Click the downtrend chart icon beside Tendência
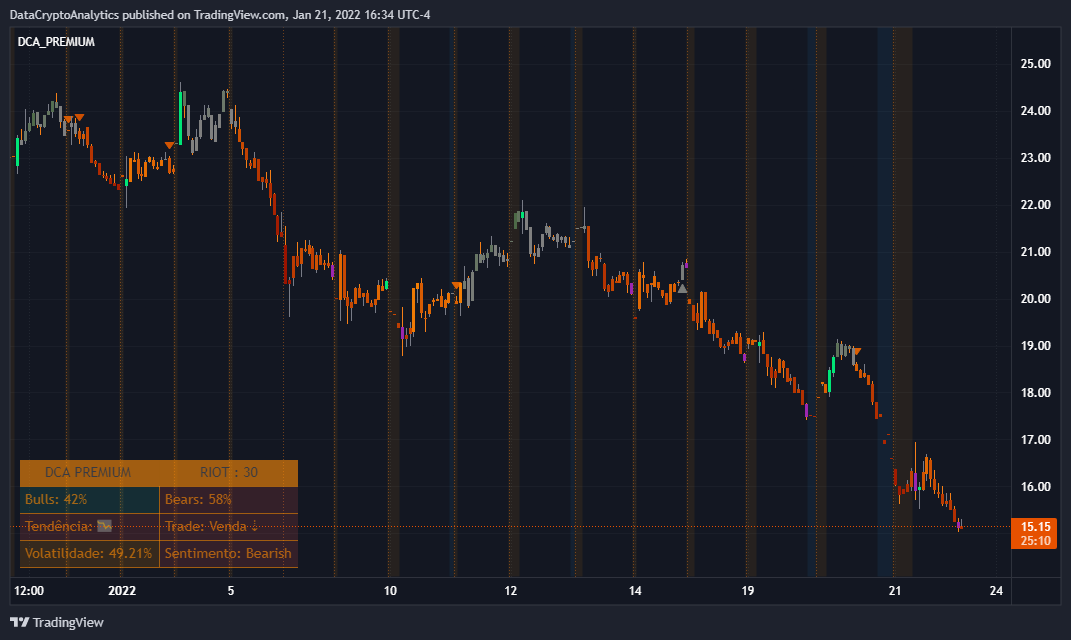The image size is (1071, 640). pyautogui.click(x=104, y=526)
